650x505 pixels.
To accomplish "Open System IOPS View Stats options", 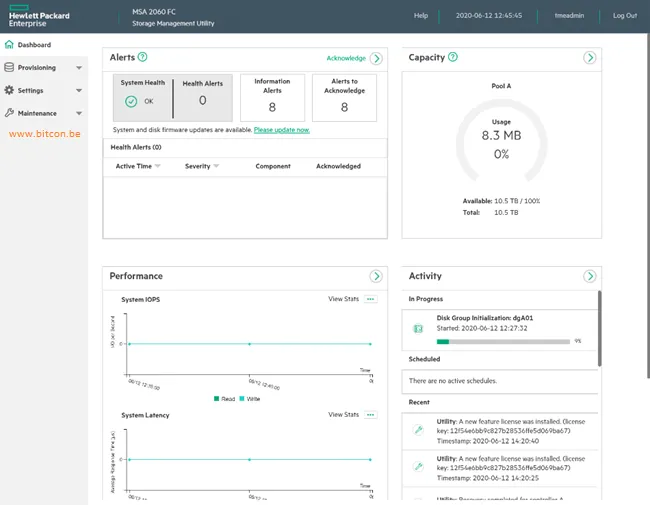I will click(x=371, y=299).
